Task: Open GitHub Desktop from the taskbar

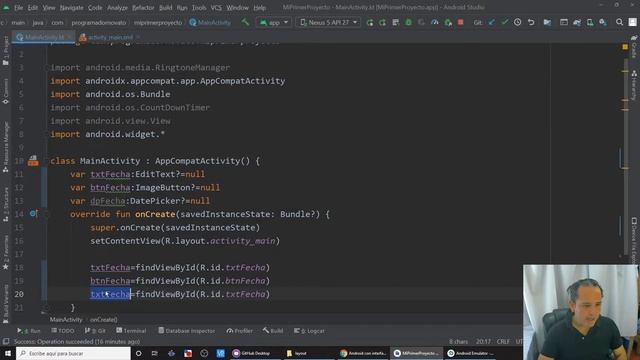Action: click(252, 353)
